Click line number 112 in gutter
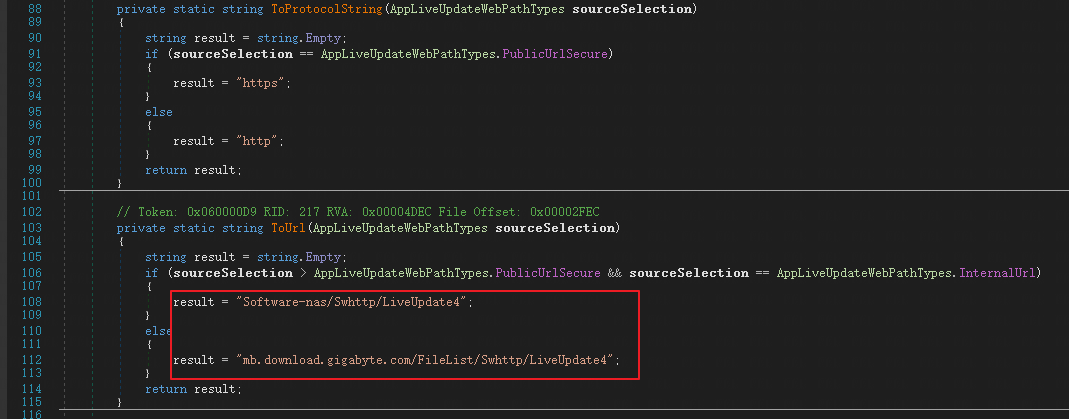Viewport: 1069px width, 419px height. pyautogui.click(x=31, y=359)
